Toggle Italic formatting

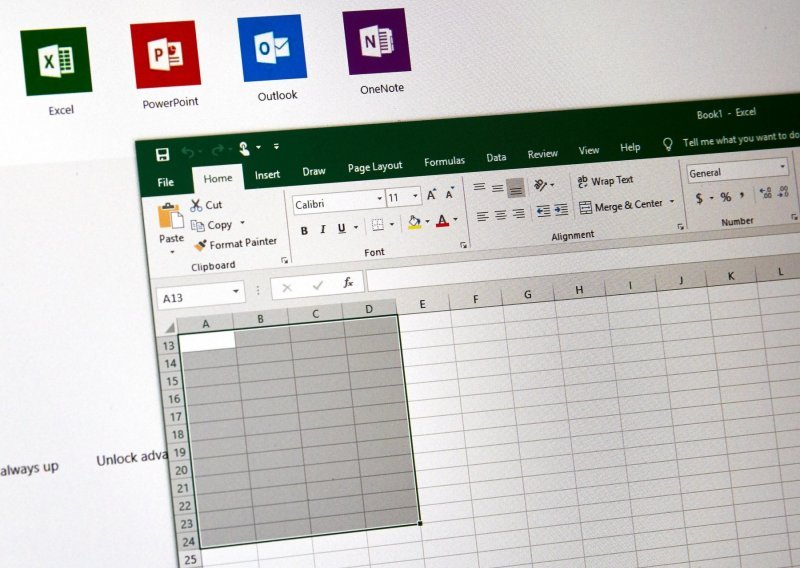tap(322, 230)
